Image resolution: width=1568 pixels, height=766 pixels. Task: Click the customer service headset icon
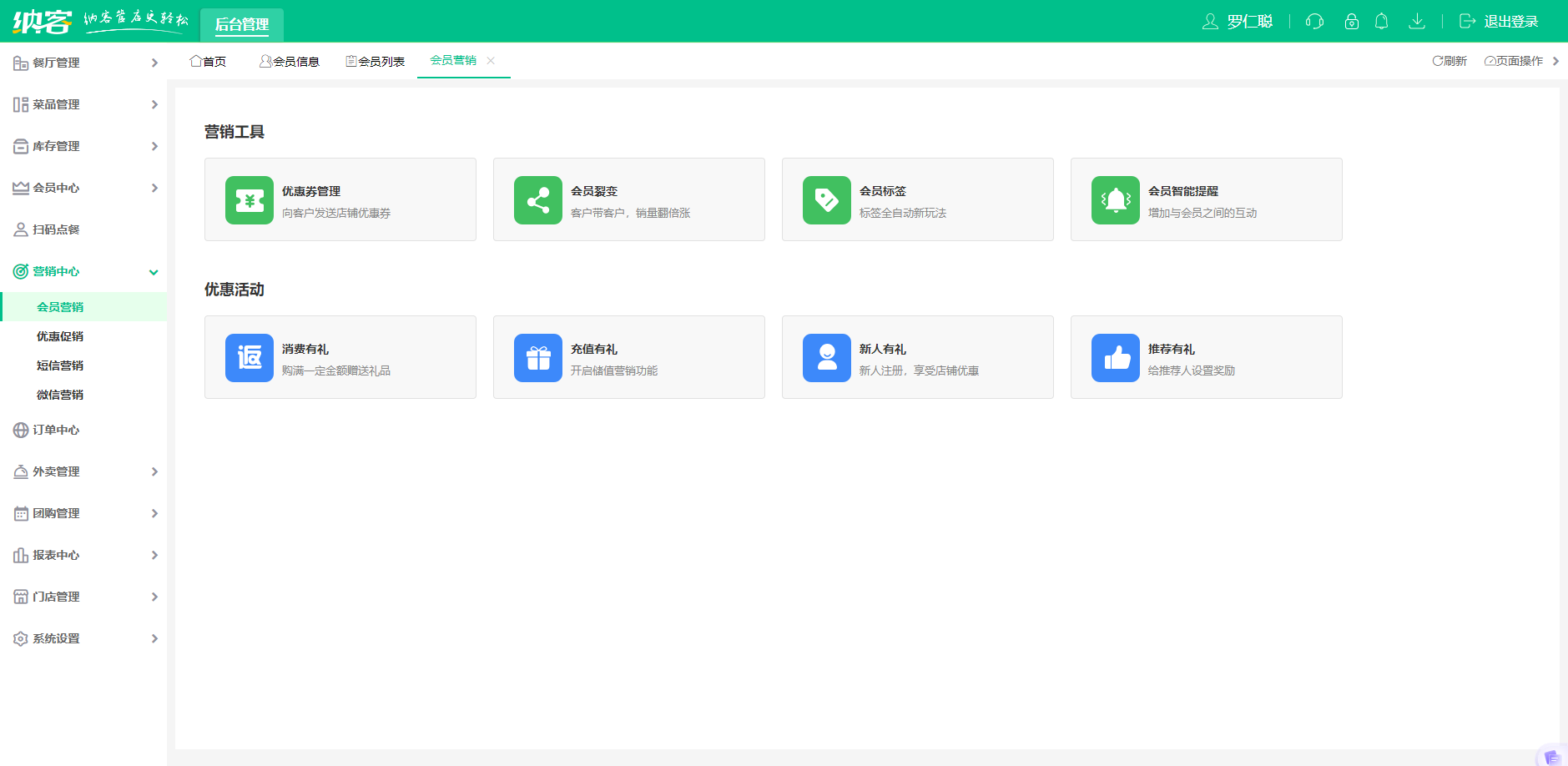pyautogui.click(x=1314, y=22)
